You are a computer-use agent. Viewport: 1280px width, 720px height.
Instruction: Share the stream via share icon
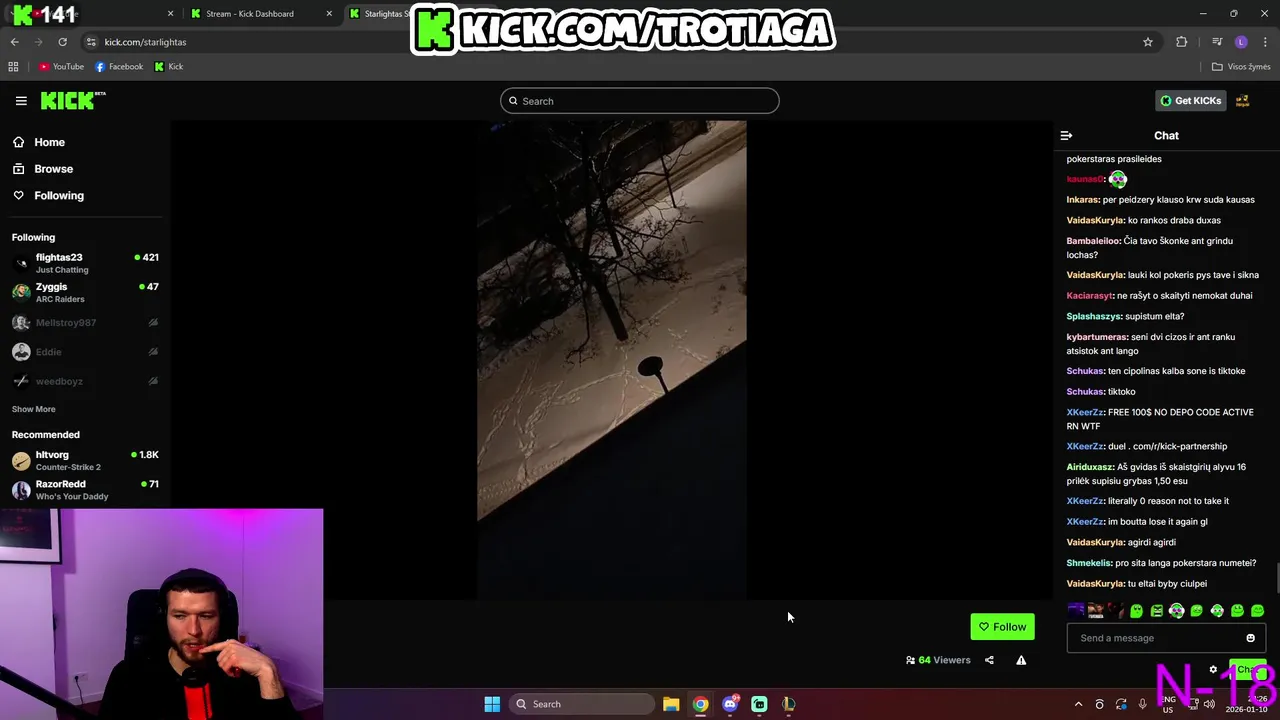[x=989, y=660]
